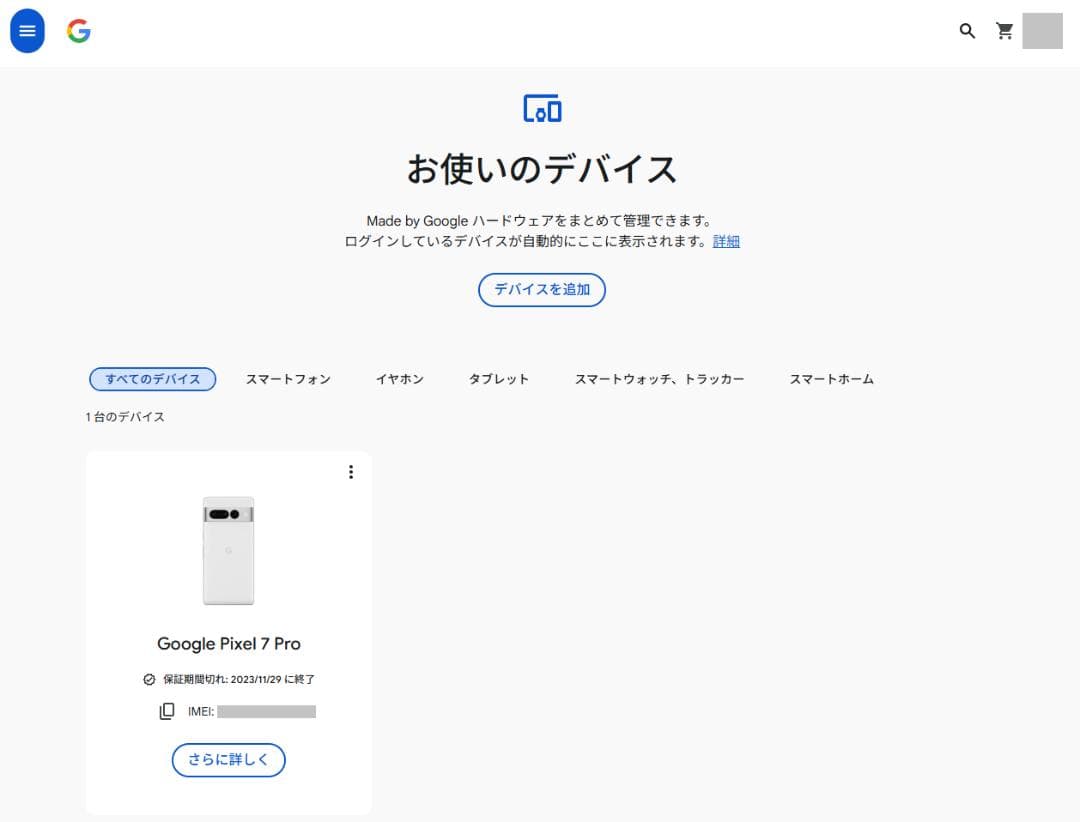Screen dimensions: 1080x822
Task: Switch to the スマートフォン filter tab
Action: (x=287, y=379)
